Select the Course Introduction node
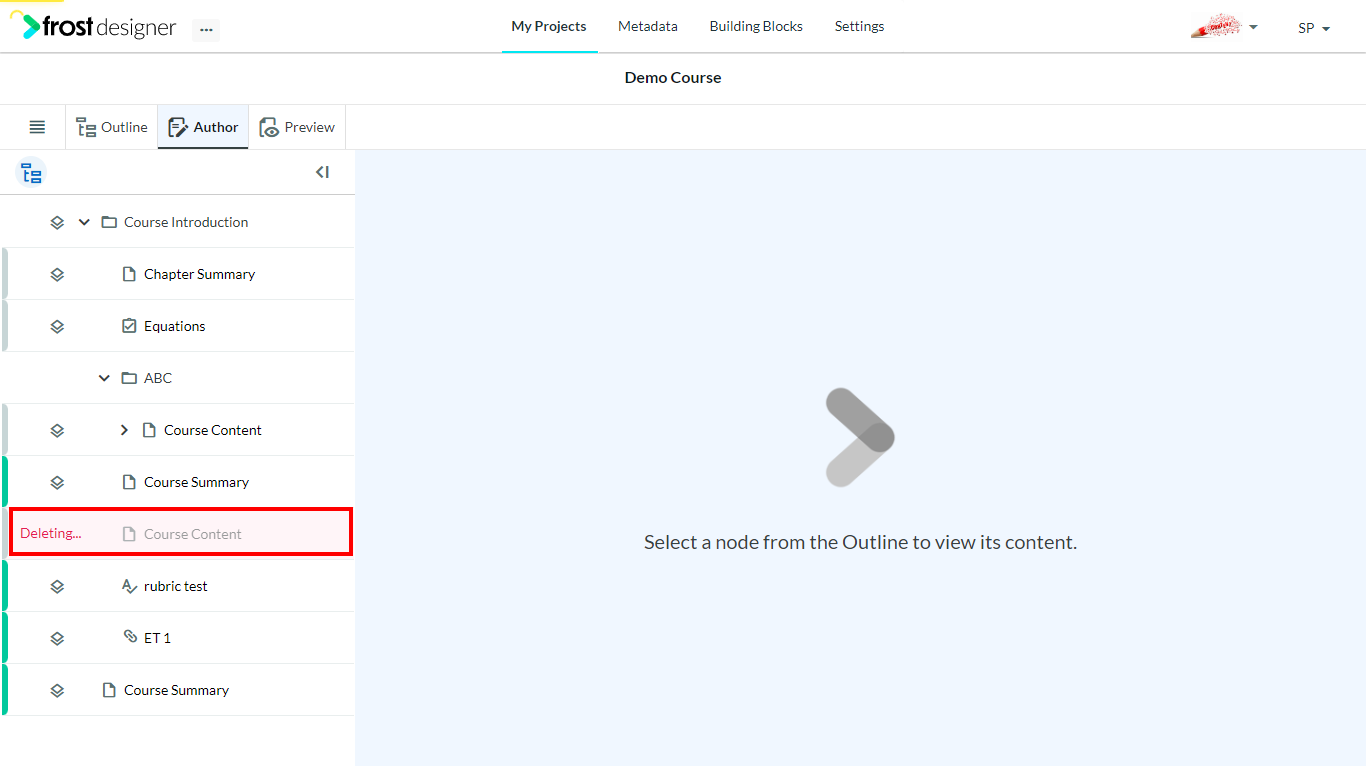This screenshot has height=768, width=1366. pos(186,222)
